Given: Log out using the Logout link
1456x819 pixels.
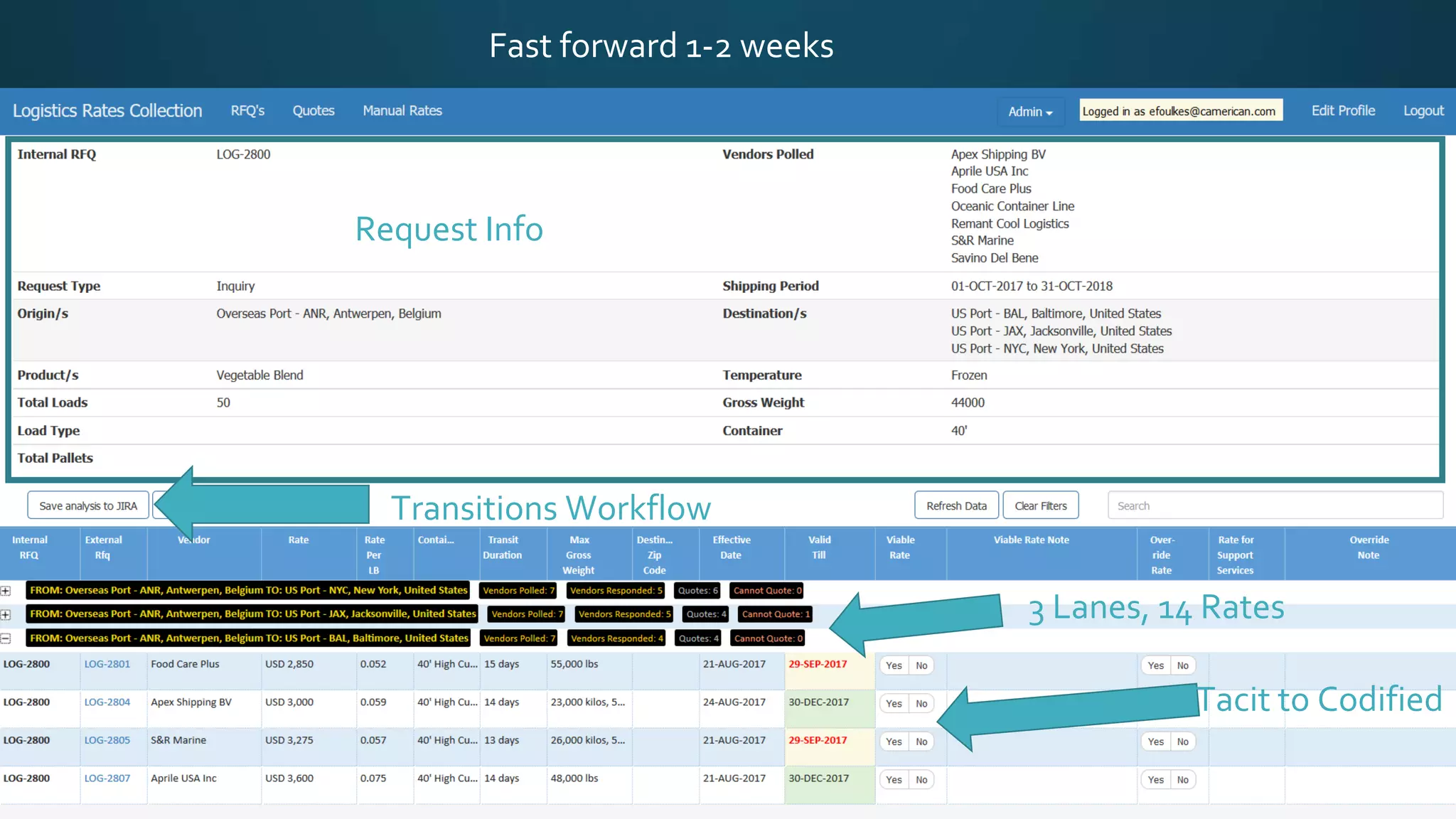Looking at the screenshot, I should [1423, 111].
